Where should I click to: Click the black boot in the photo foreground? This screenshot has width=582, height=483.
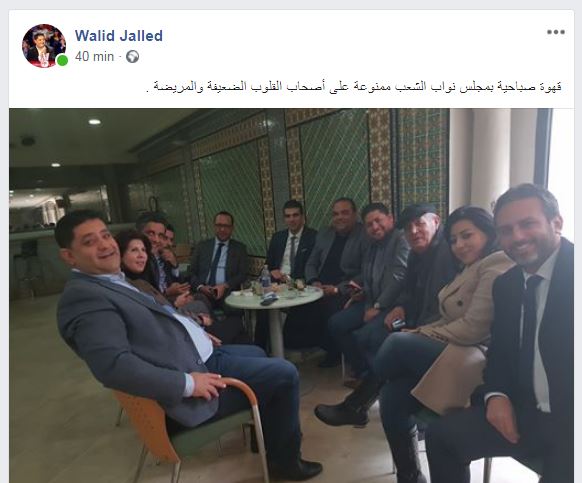coord(343,412)
